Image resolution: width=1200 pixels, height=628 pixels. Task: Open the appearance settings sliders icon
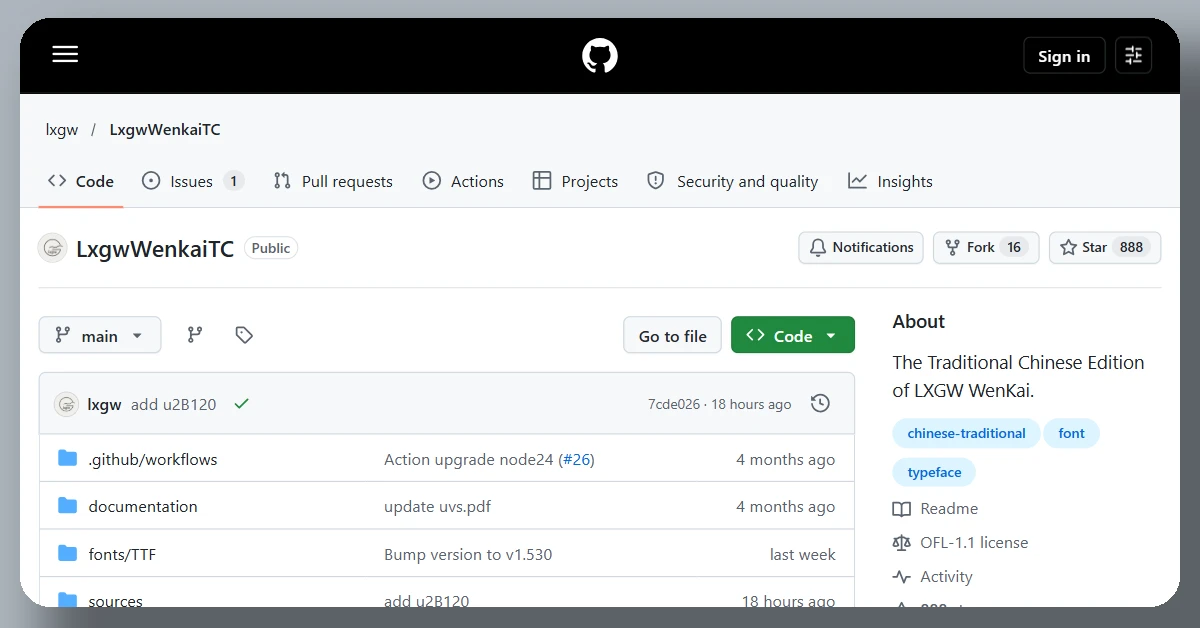pos(1133,55)
